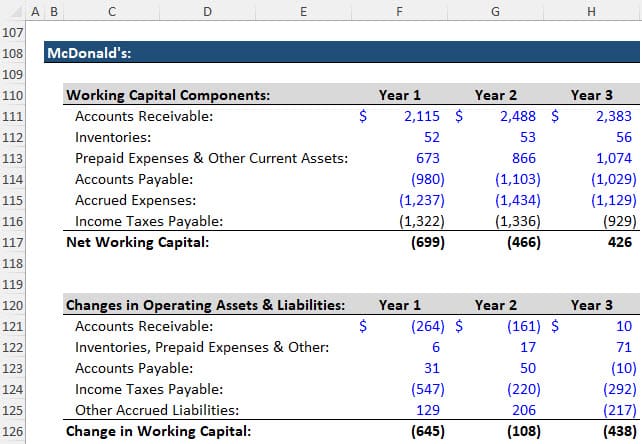This screenshot has width=642, height=444.
Task: Select Accounts Payable Year 1 value (980)
Action: [x=428, y=179]
